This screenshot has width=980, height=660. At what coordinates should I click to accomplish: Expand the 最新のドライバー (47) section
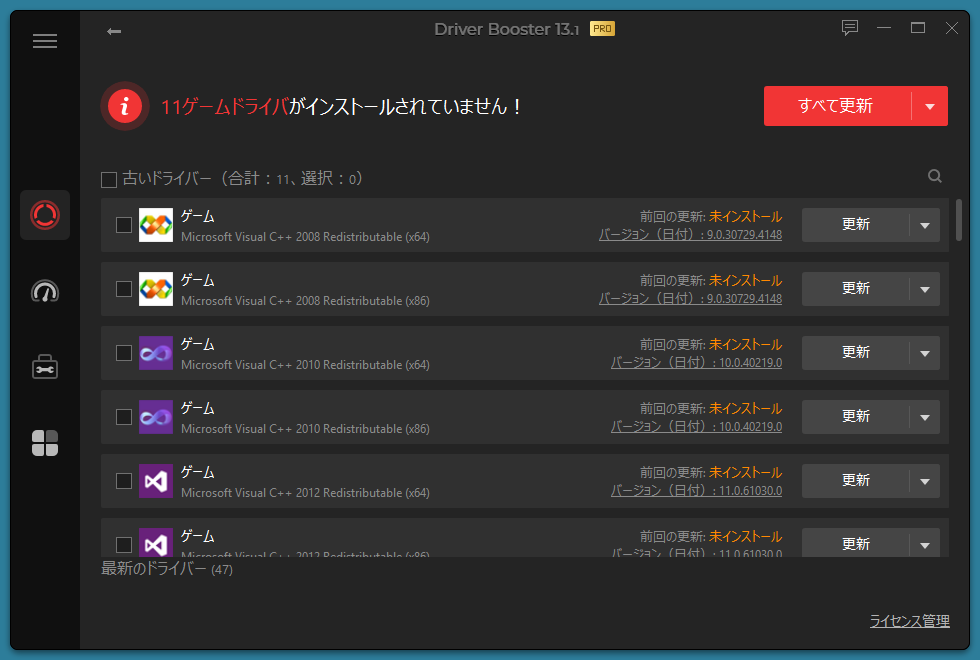[166, 569]
